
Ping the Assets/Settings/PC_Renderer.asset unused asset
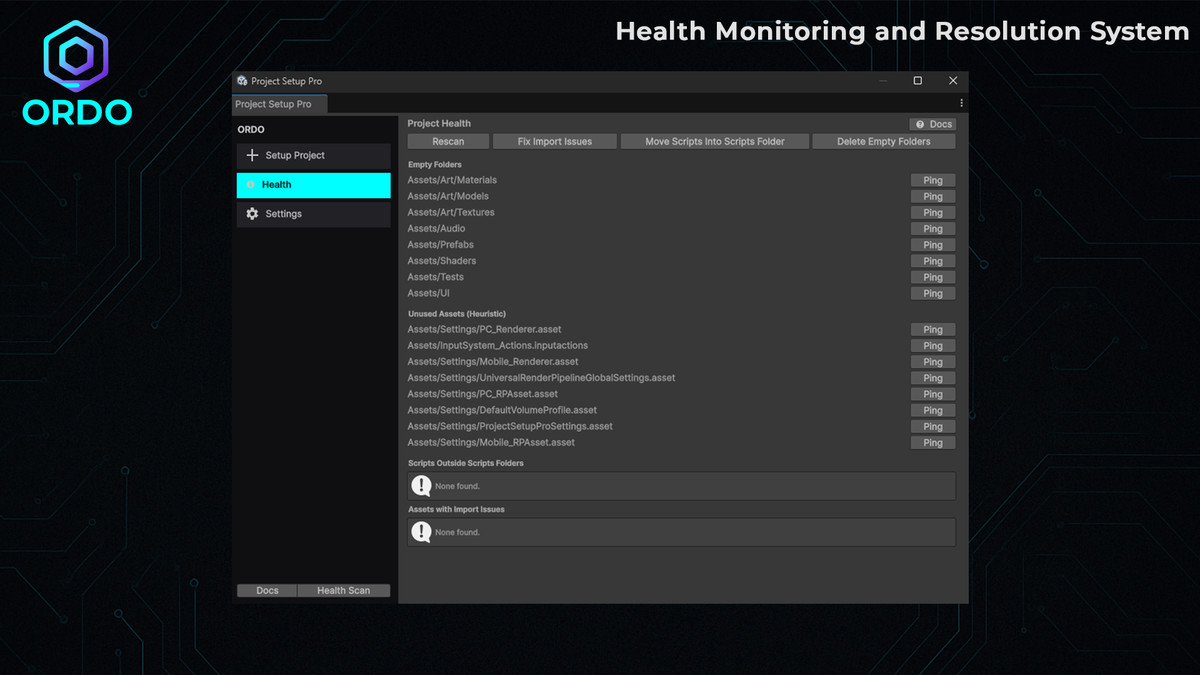point(932,329)
